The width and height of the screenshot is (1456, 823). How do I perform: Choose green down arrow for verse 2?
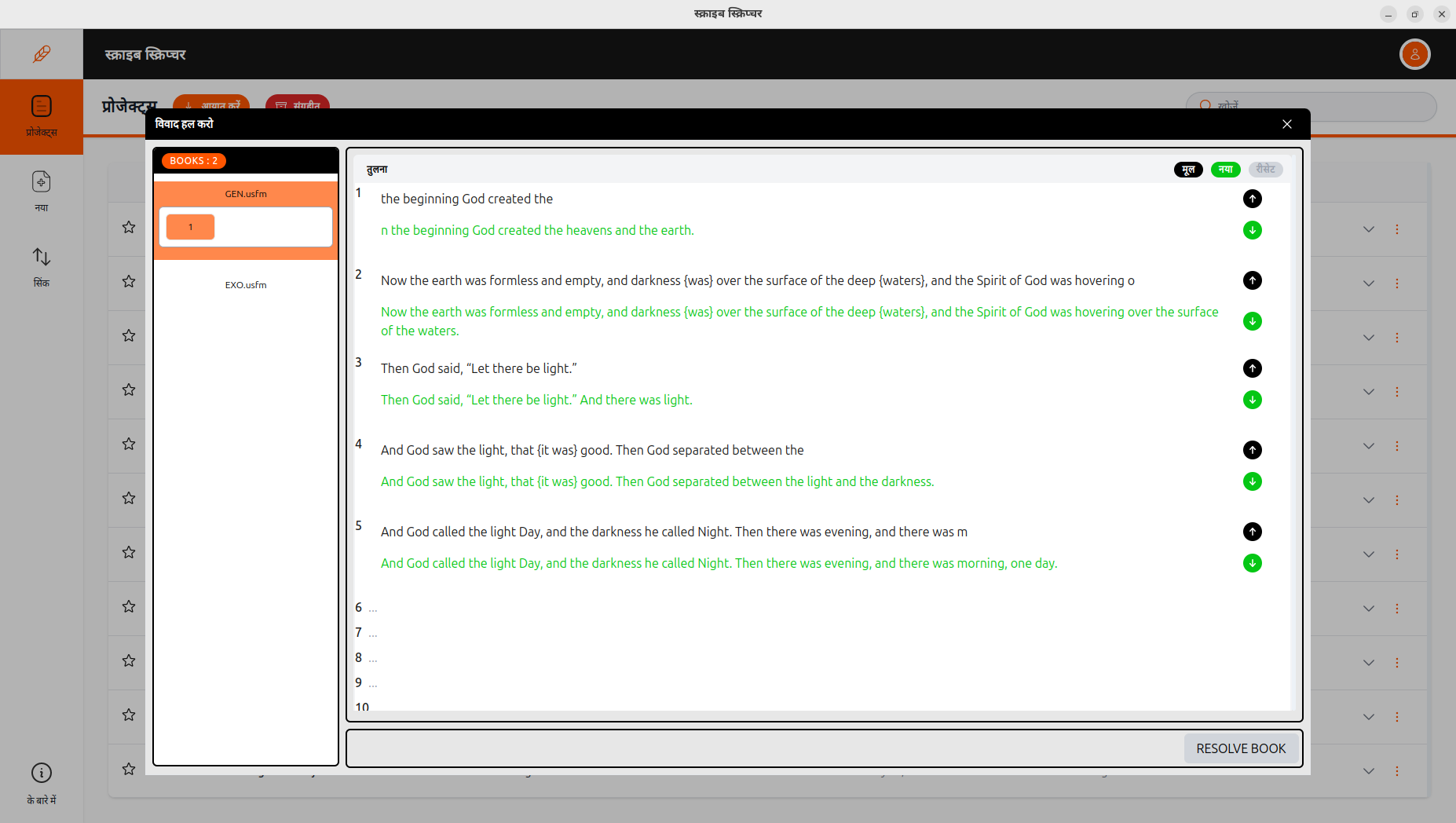pyautogui.click(x=1252, y=321)
